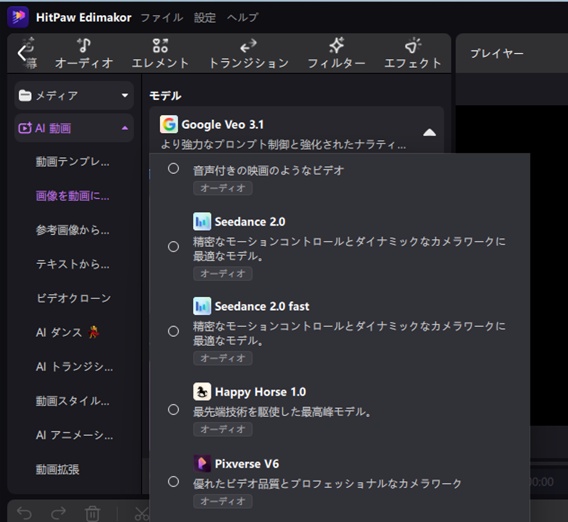Click the Seedance 2.0 model name

tap(250, 222)
